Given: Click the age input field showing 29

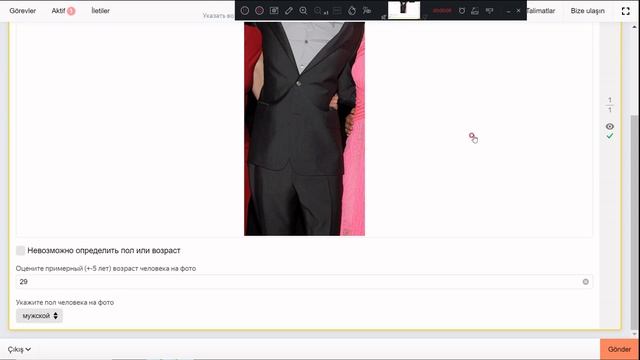Looking at the screenshot, I should (304, 282).
